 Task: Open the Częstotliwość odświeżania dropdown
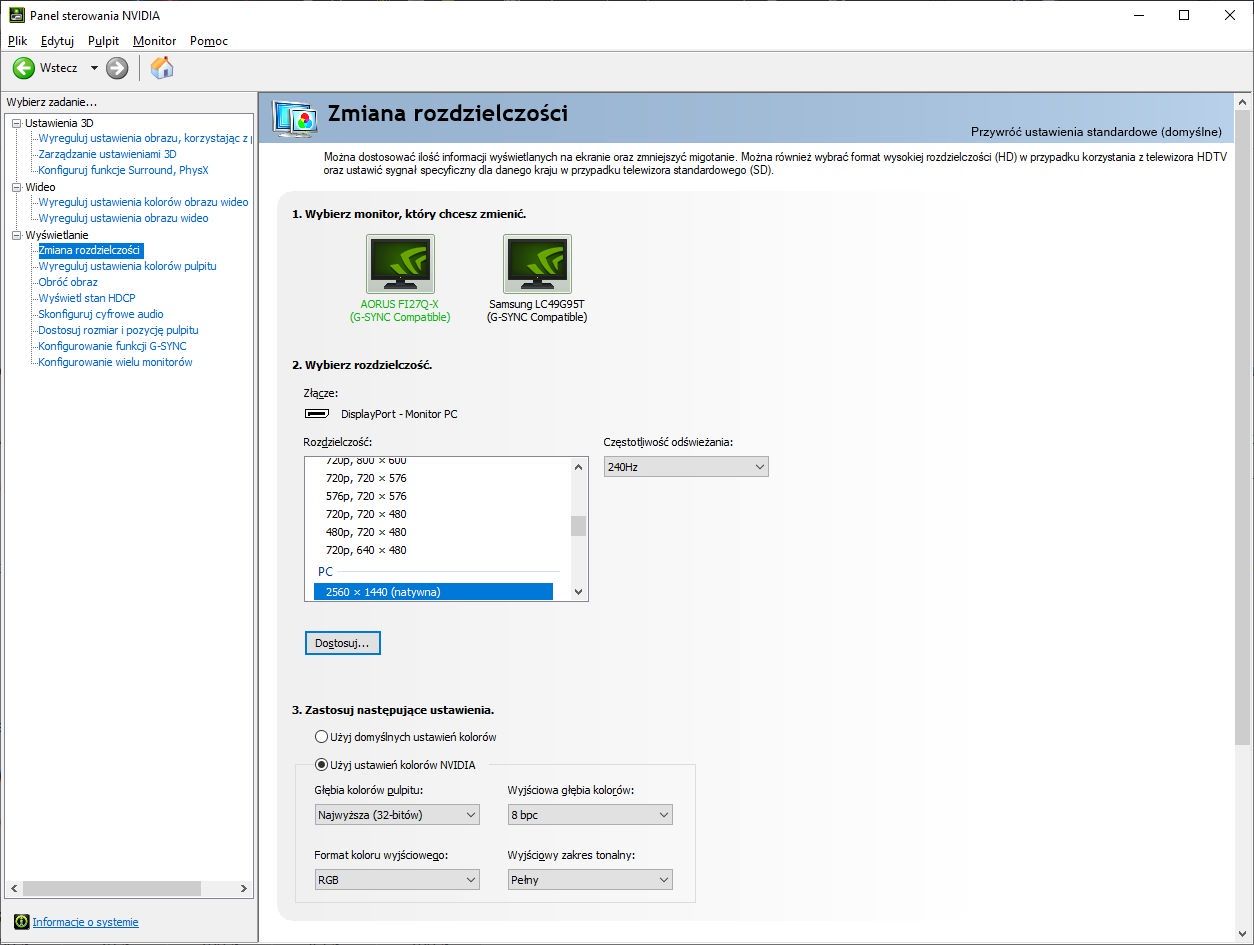pos(686,467)
